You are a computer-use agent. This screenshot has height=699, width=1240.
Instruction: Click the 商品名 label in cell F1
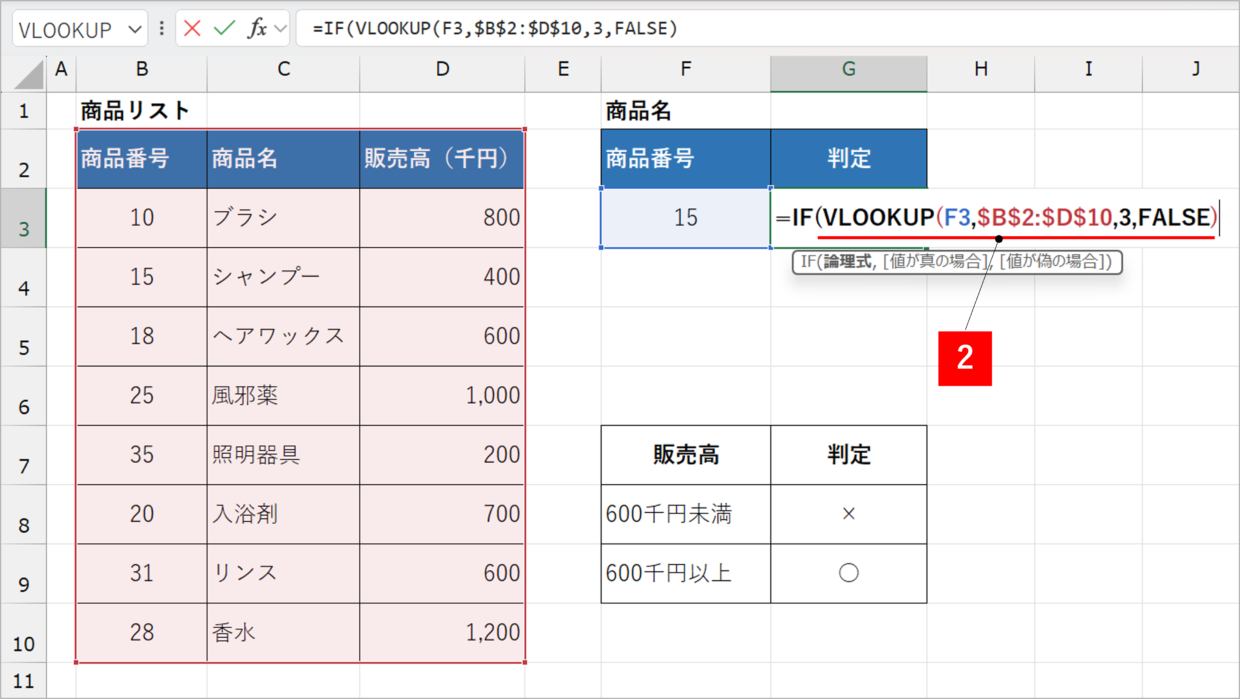click(x=686, y=111)
